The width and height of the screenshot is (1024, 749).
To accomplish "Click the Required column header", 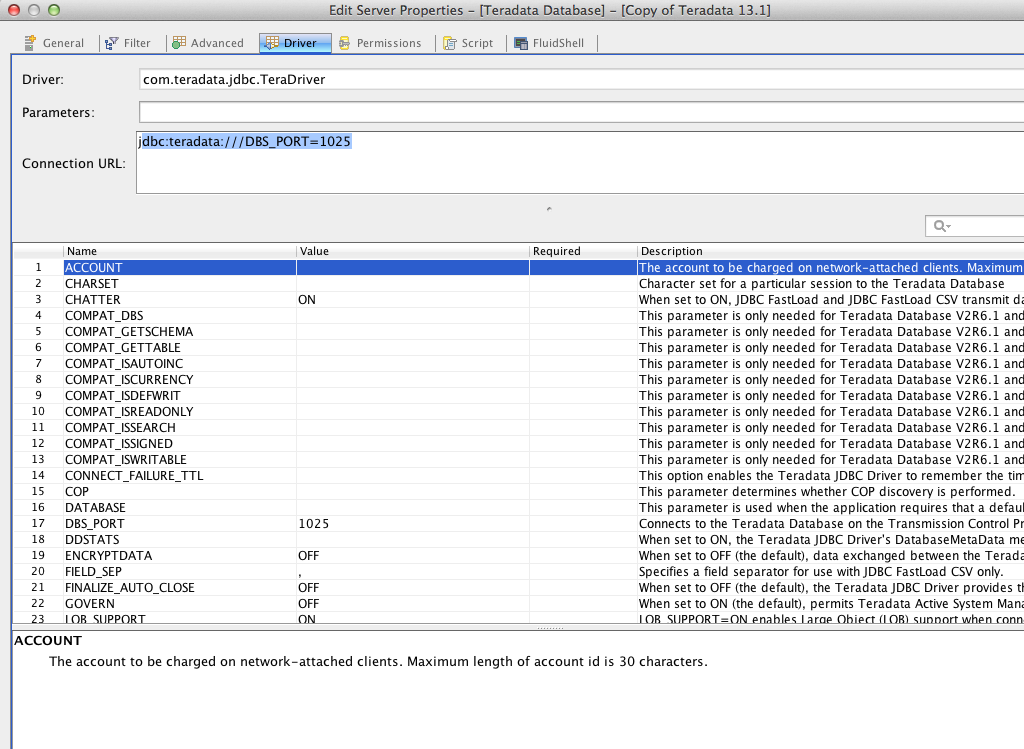I will point(583,251).
